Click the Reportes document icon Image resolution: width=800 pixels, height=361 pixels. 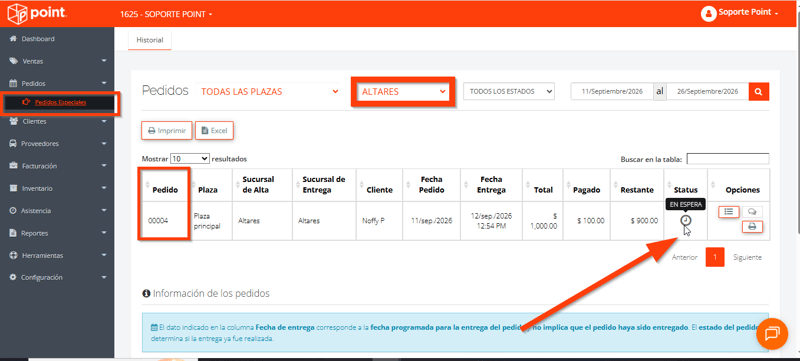coord(13,233)
